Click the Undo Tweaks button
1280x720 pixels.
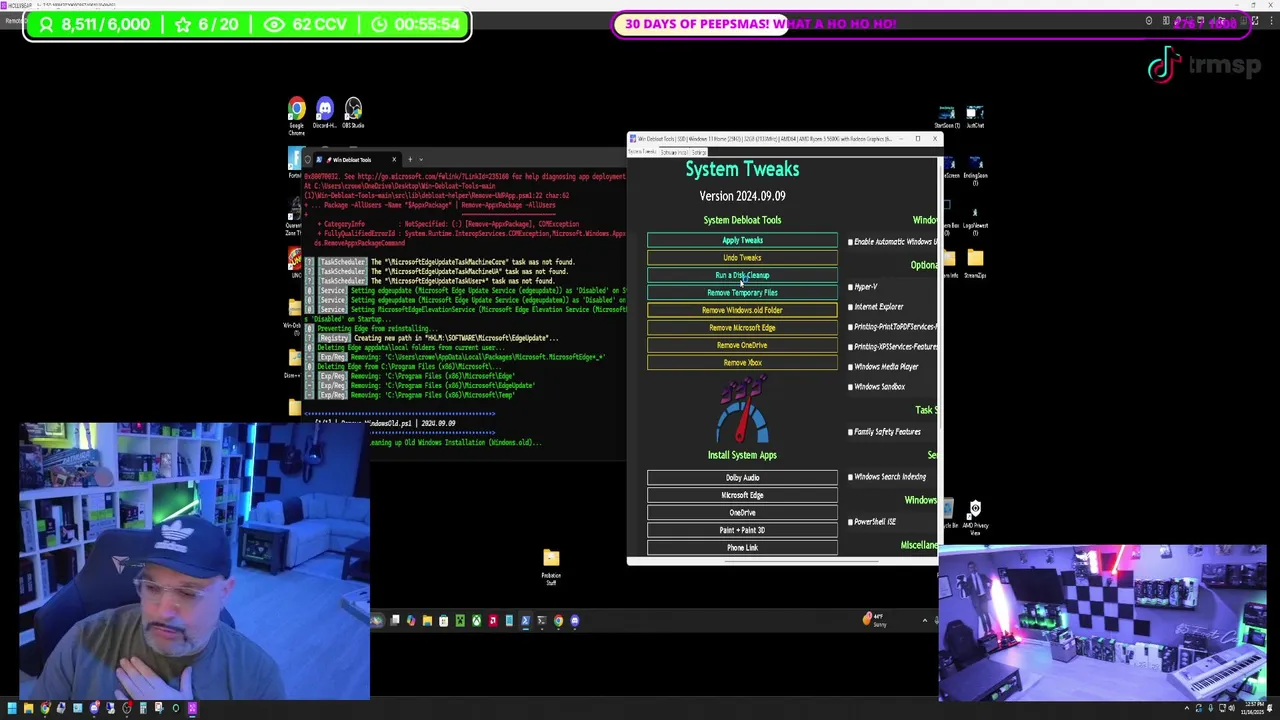point(742,258)
